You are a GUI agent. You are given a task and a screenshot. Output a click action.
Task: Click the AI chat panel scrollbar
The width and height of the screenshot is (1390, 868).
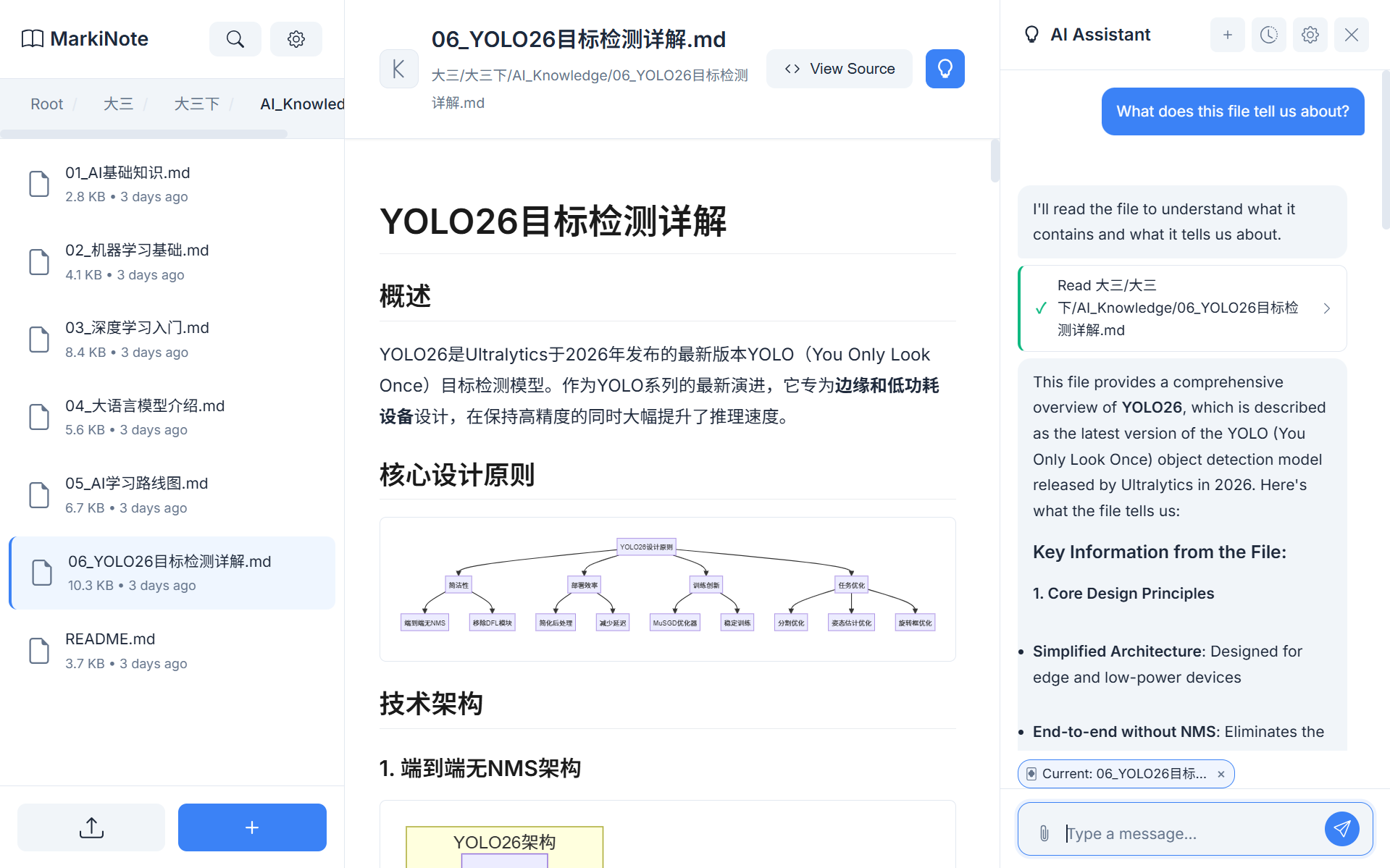(x=1385, y=150)
